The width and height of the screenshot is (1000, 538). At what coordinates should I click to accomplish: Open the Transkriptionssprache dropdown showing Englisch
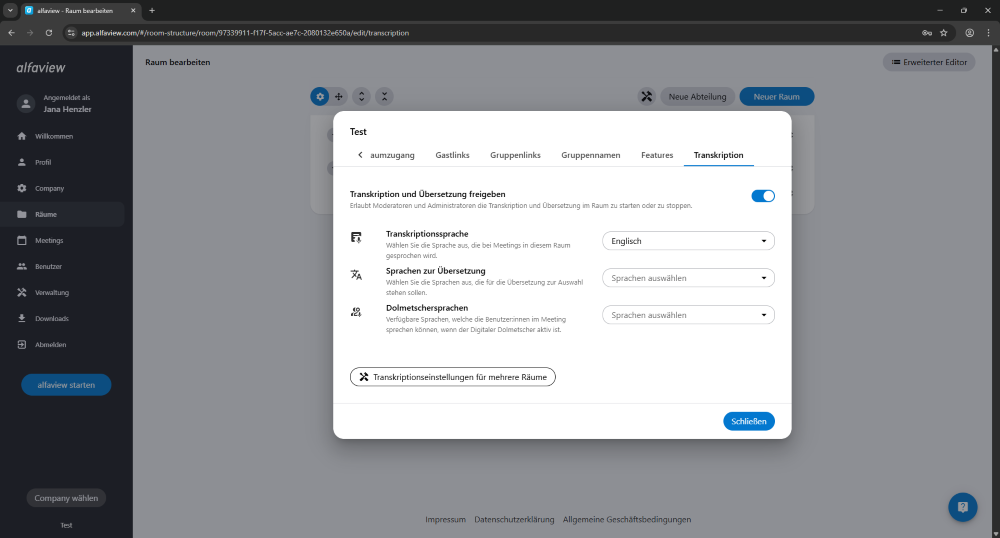tap(688, 241)
